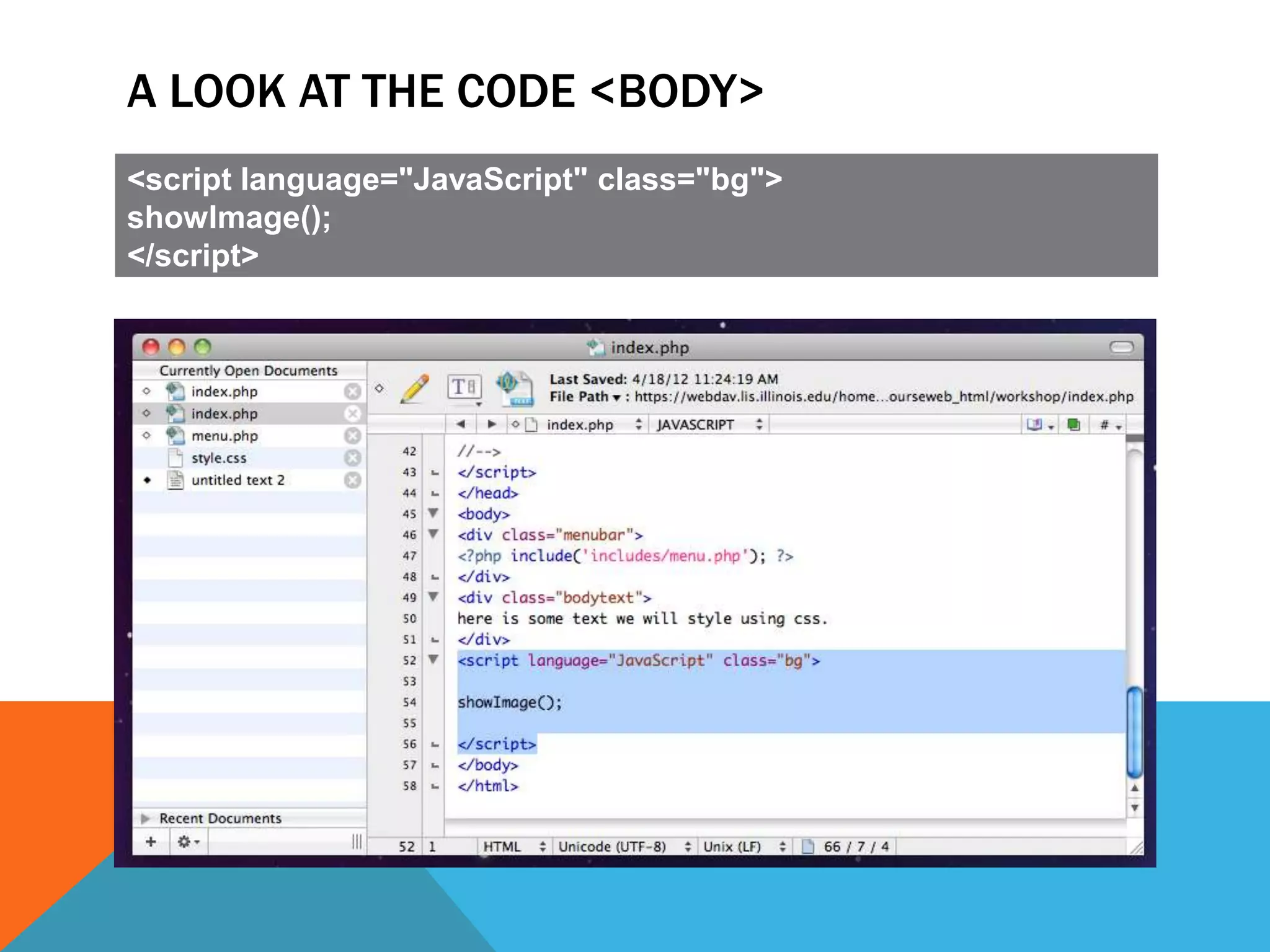Close the highlighted second index.php document
This screenshot has height=952, width=1270.
coord(352,413)
